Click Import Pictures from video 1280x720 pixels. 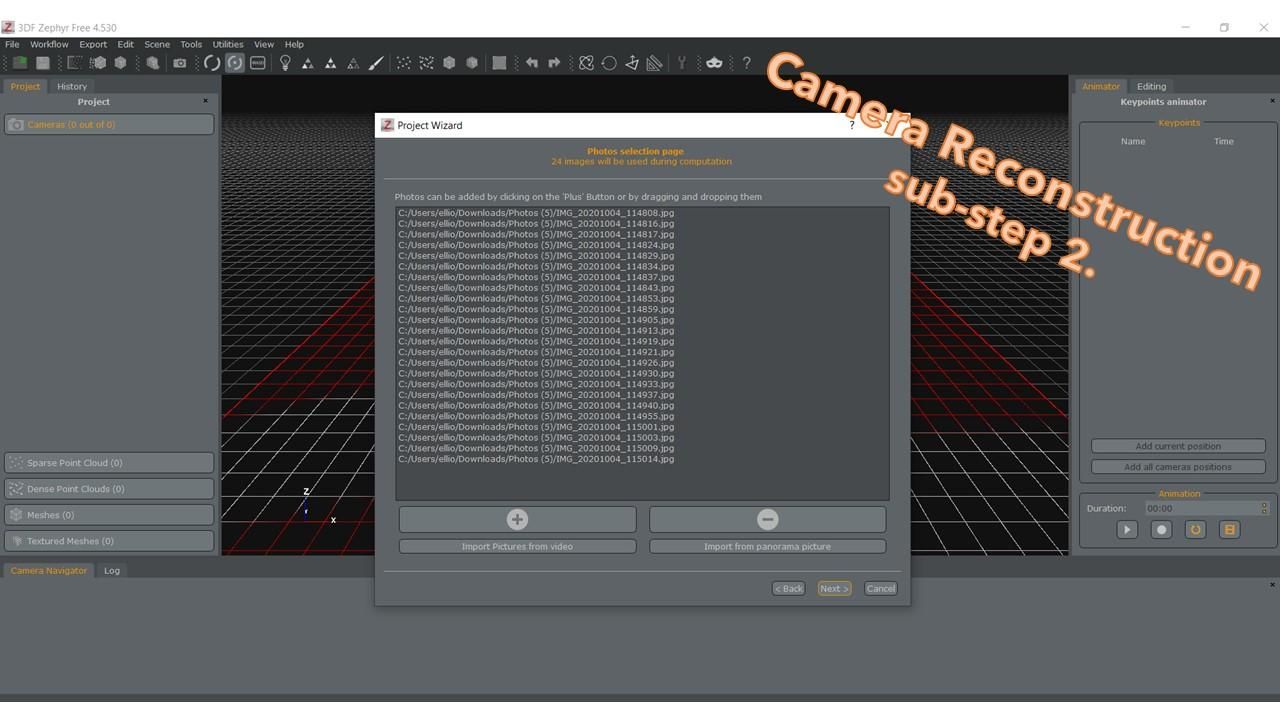517,546
